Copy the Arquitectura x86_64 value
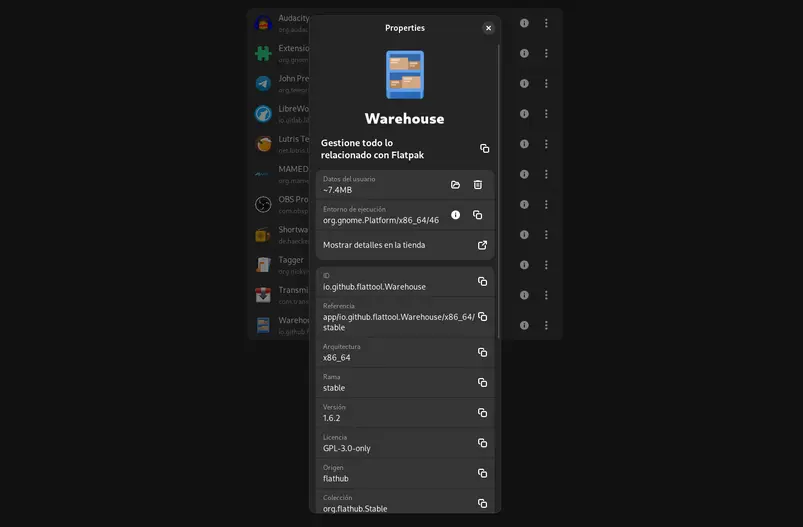 pyautogui.click(x=482, y=352)
